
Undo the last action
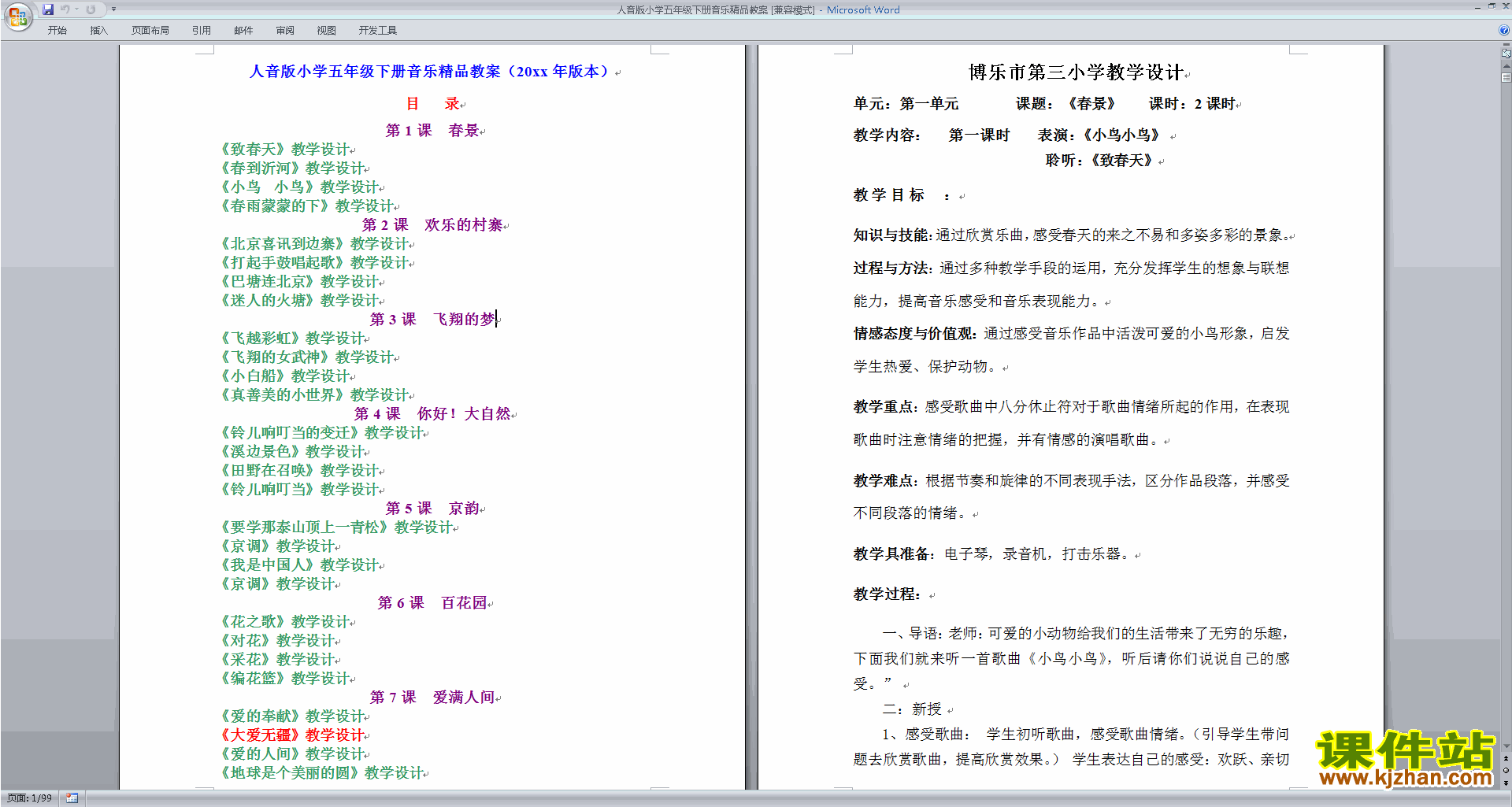tap(65, 9)
